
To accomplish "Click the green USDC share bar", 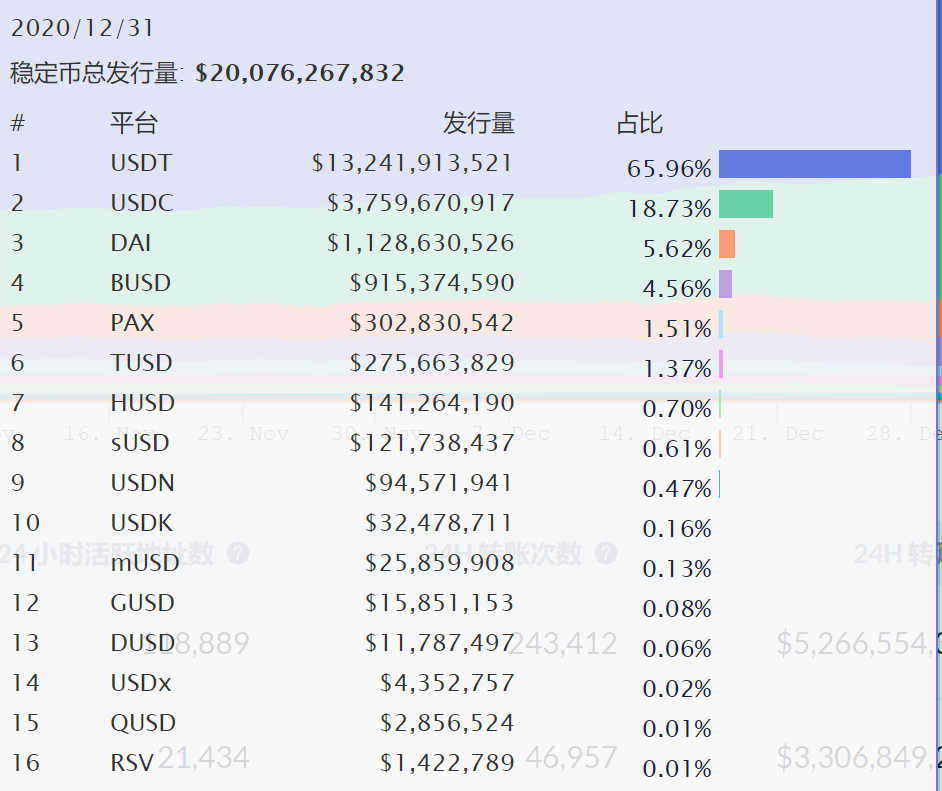I will [746, 204].
